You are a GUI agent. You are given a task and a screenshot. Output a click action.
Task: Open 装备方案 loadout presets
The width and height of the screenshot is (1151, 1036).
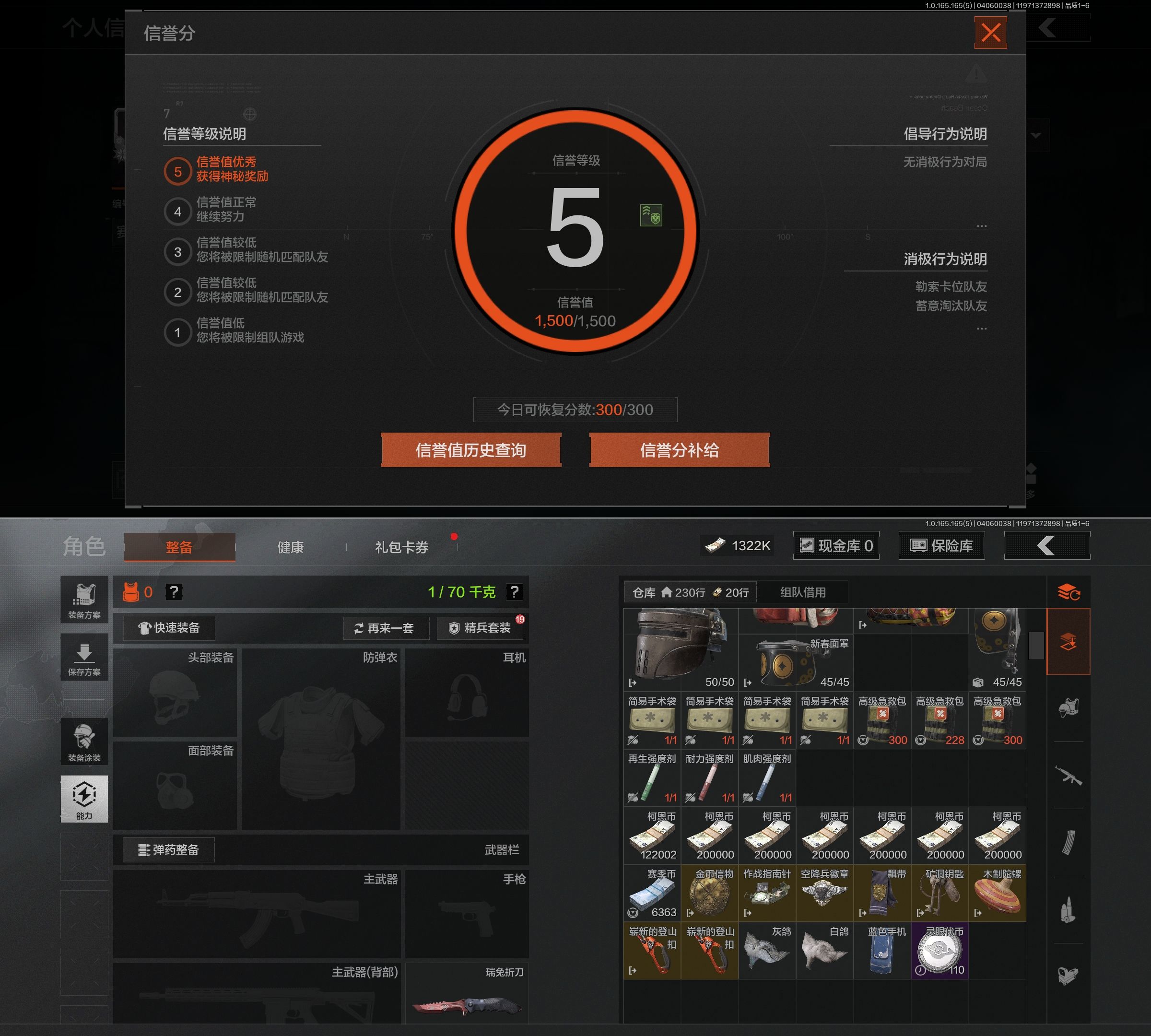click(84, 600)
